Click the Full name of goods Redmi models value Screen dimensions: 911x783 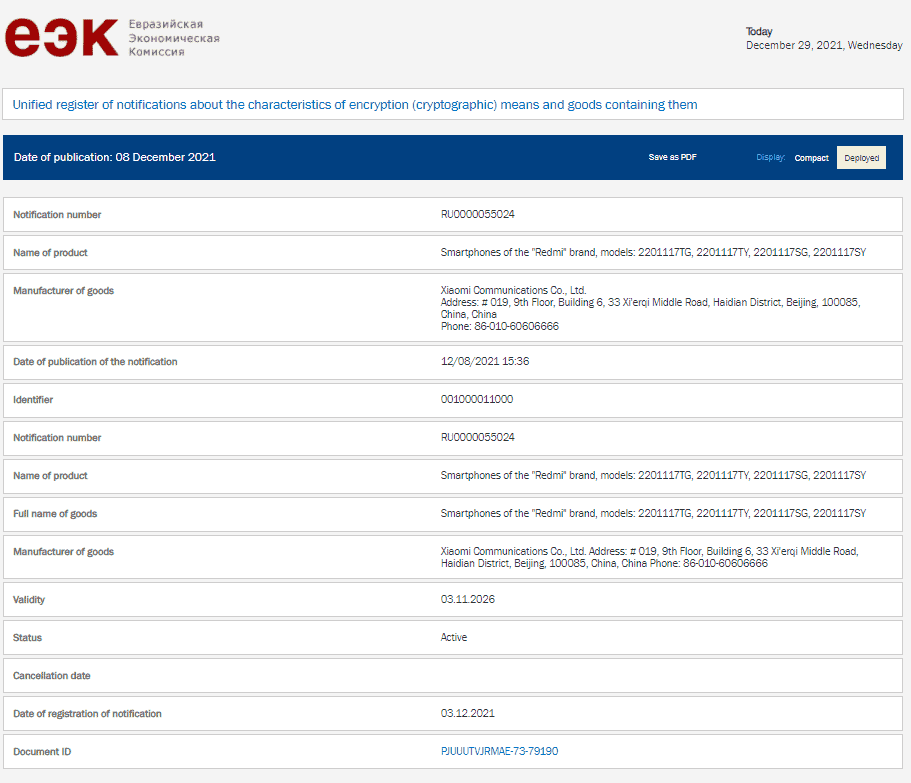pyautogui.click(x=653, y=513)
